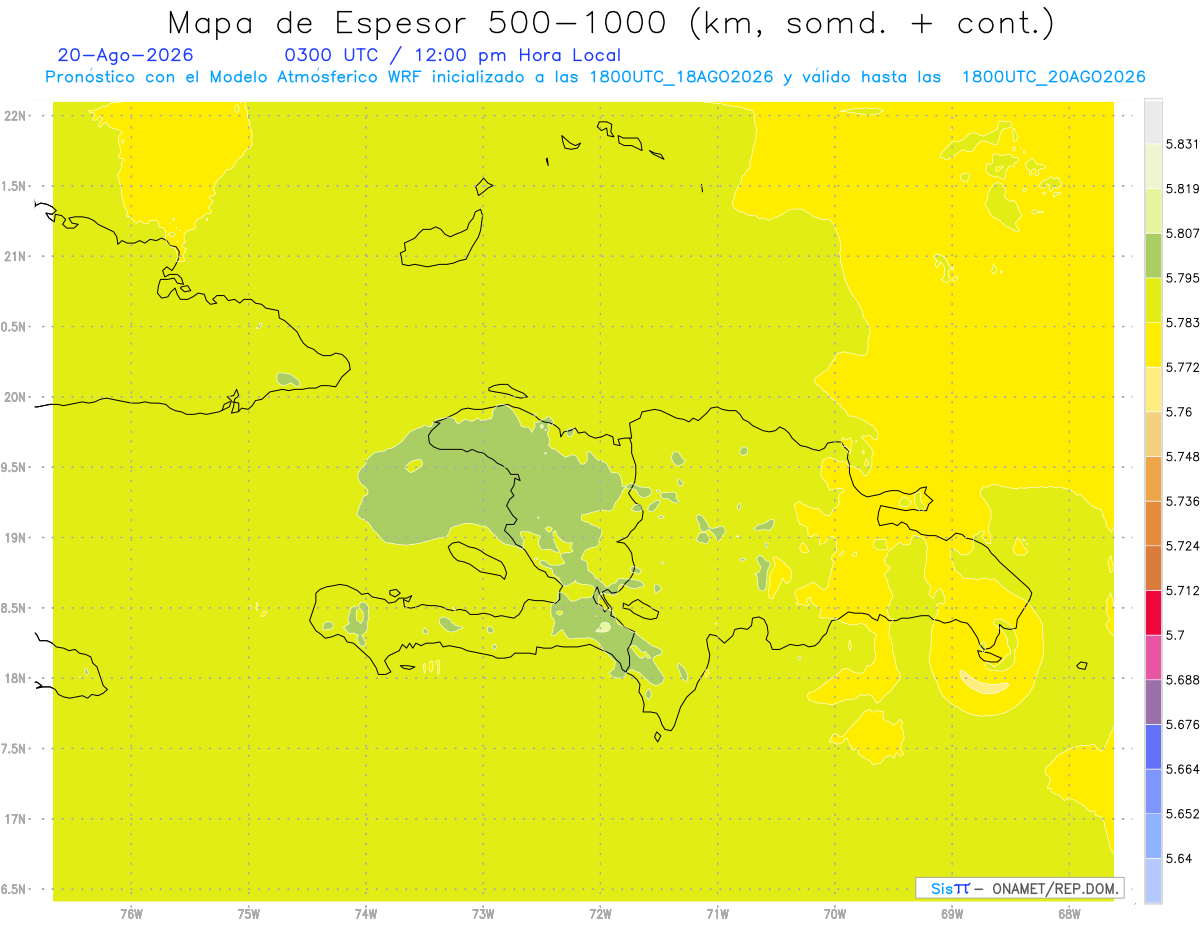
Task: Click the 5.7 colorbar value
Action: pyautogui.click(x=1175, y=635)
